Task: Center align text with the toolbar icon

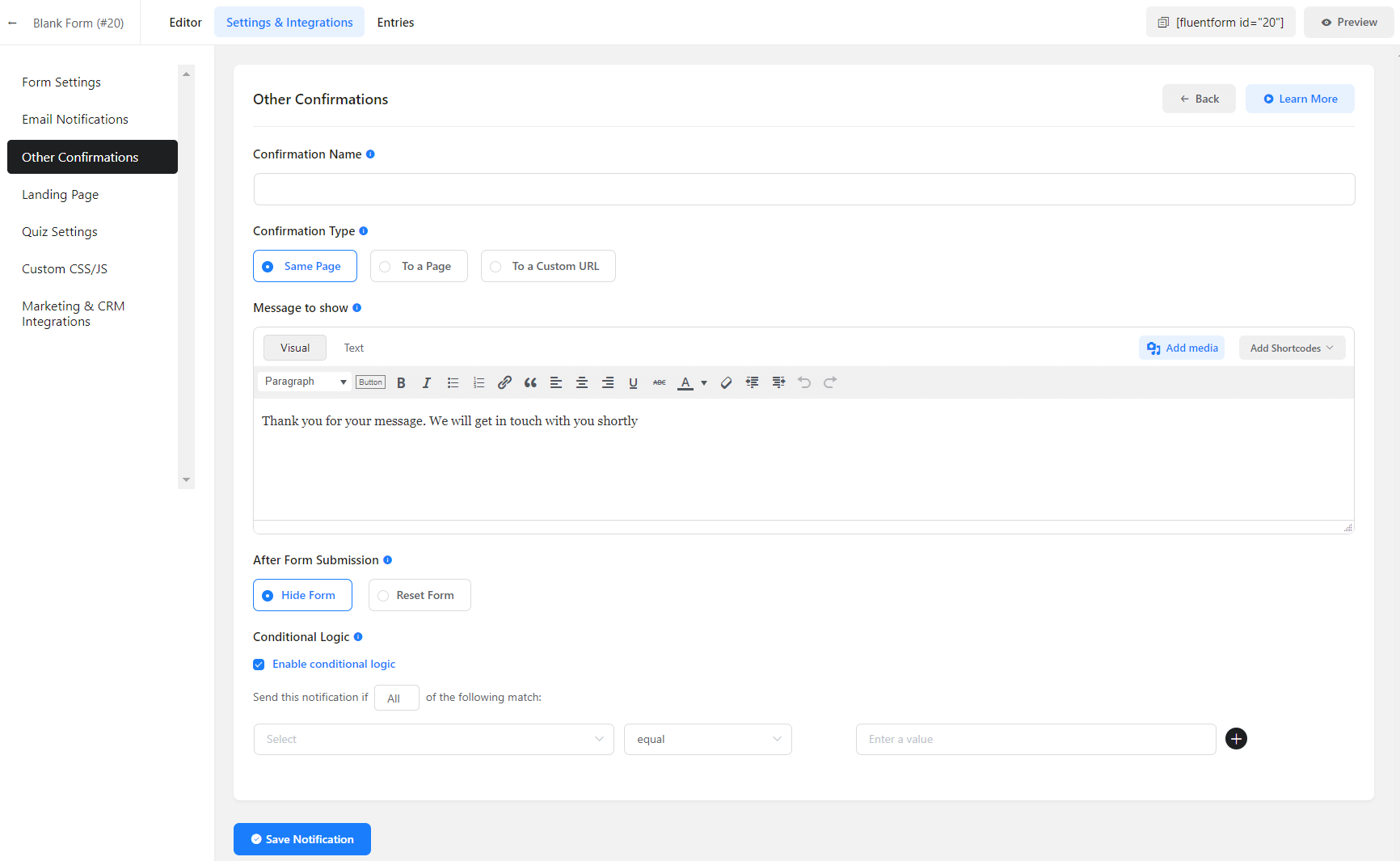Action: coord(582,382)
